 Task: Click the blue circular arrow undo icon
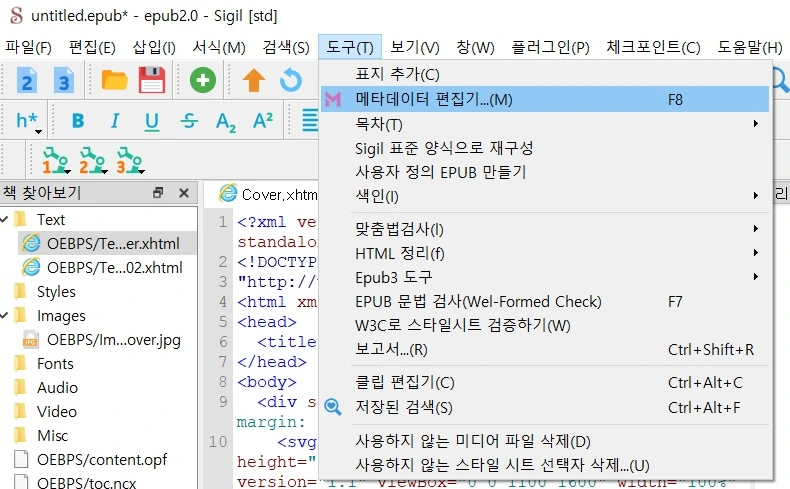click(x=291, y=80)
